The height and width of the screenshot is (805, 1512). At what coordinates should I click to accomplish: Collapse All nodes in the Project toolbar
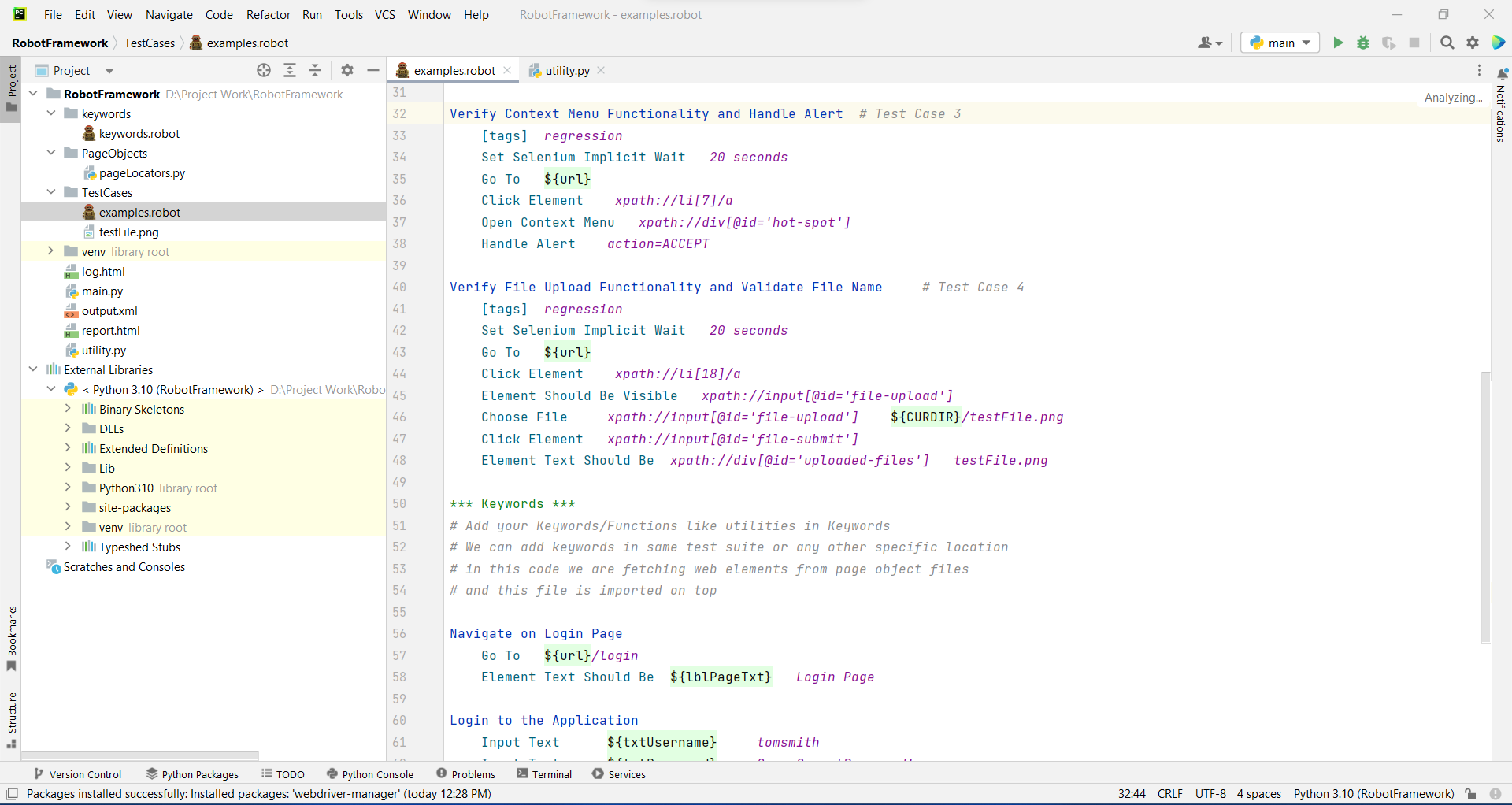pos(315,70)
